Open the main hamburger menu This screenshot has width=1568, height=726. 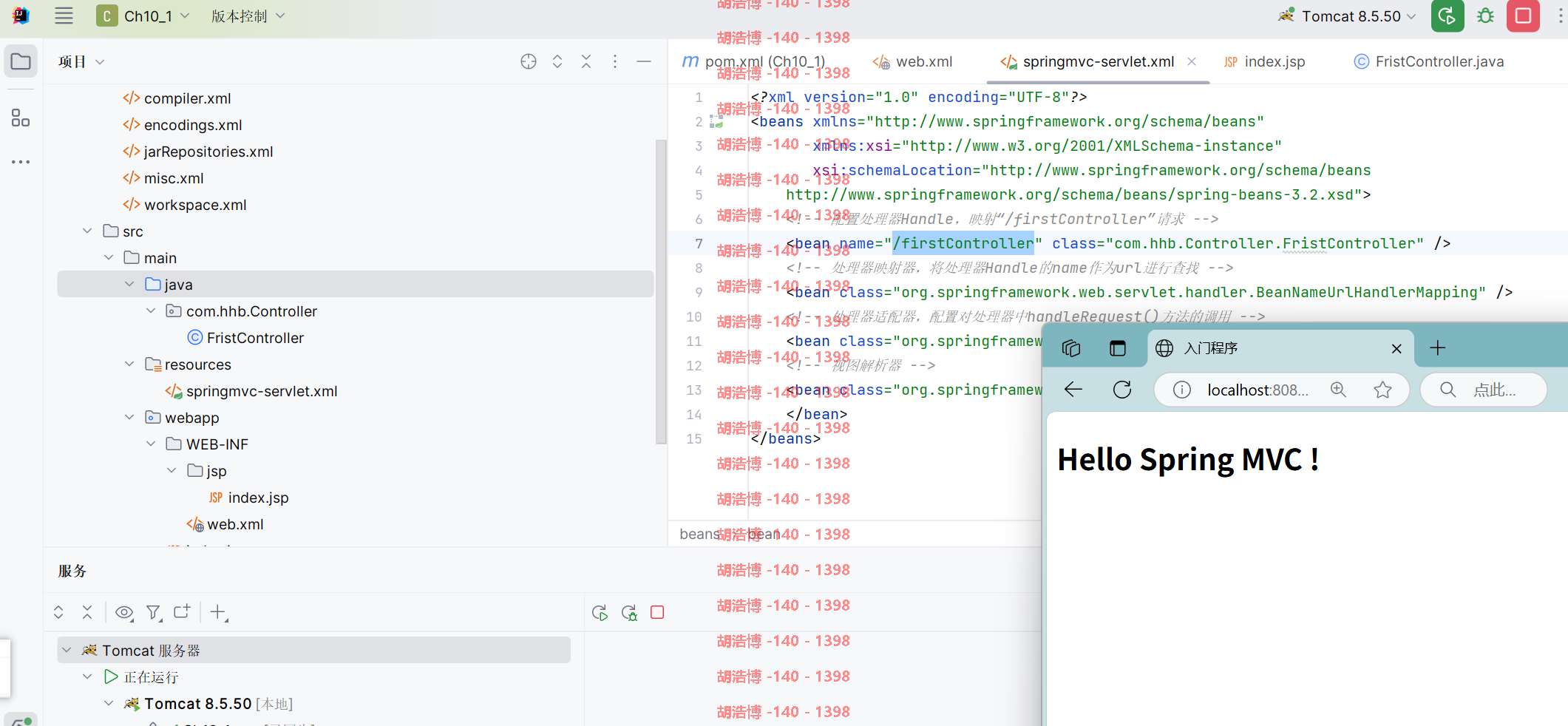(64, 16)
